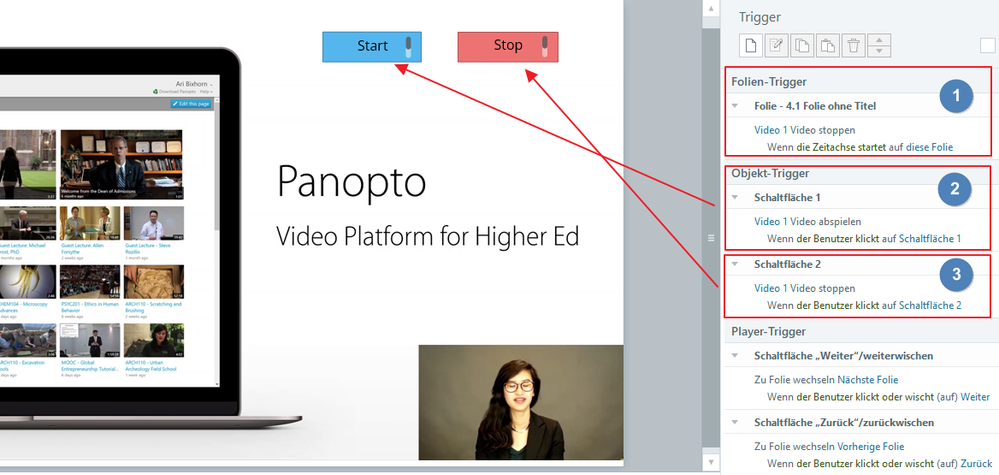
Task: Select the Schaltfläche „Zurück"/zurückwischen header row
Action: point(862,422)
